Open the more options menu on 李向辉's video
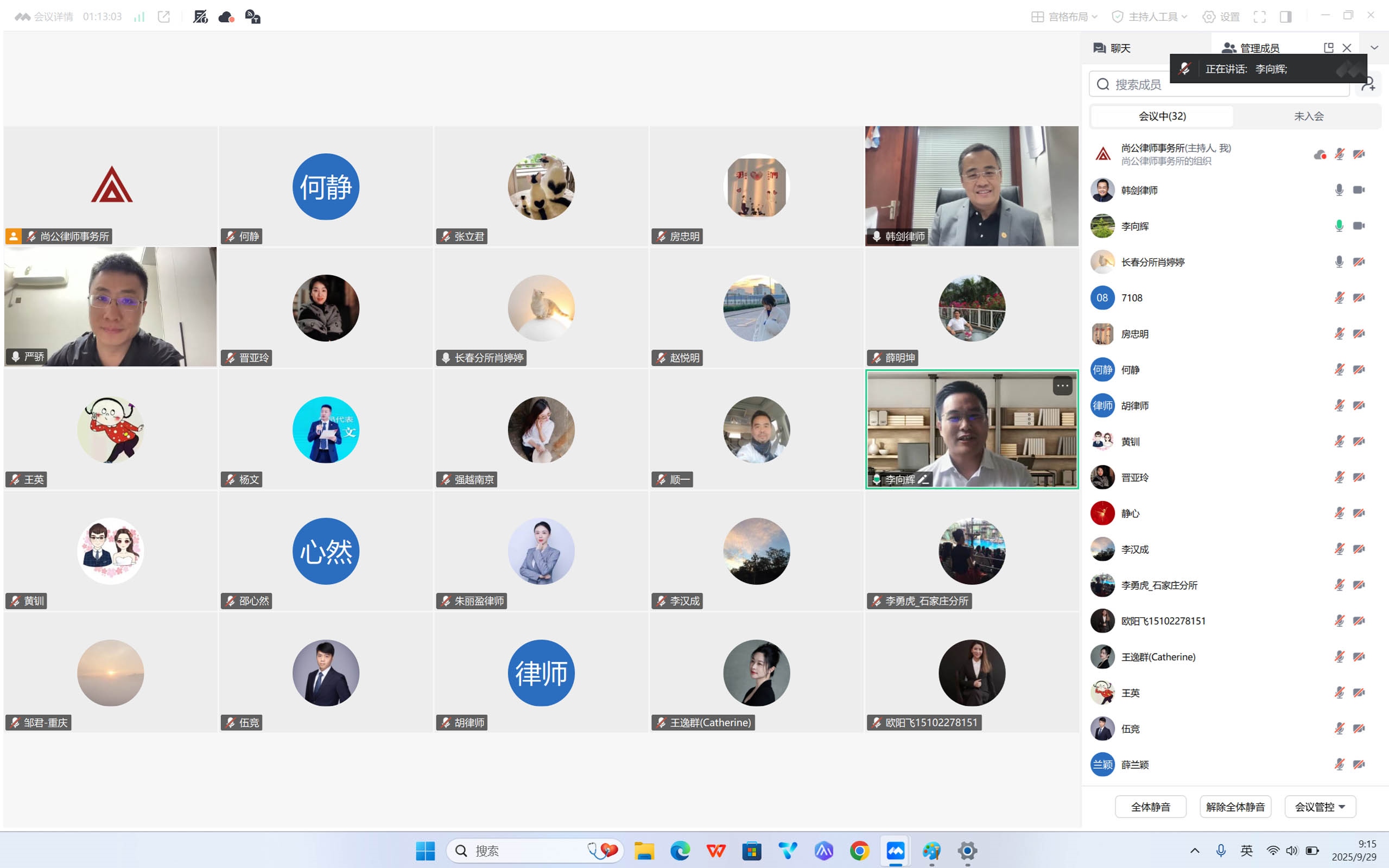Screen dimensions: 1389x868 [1062, 386]
